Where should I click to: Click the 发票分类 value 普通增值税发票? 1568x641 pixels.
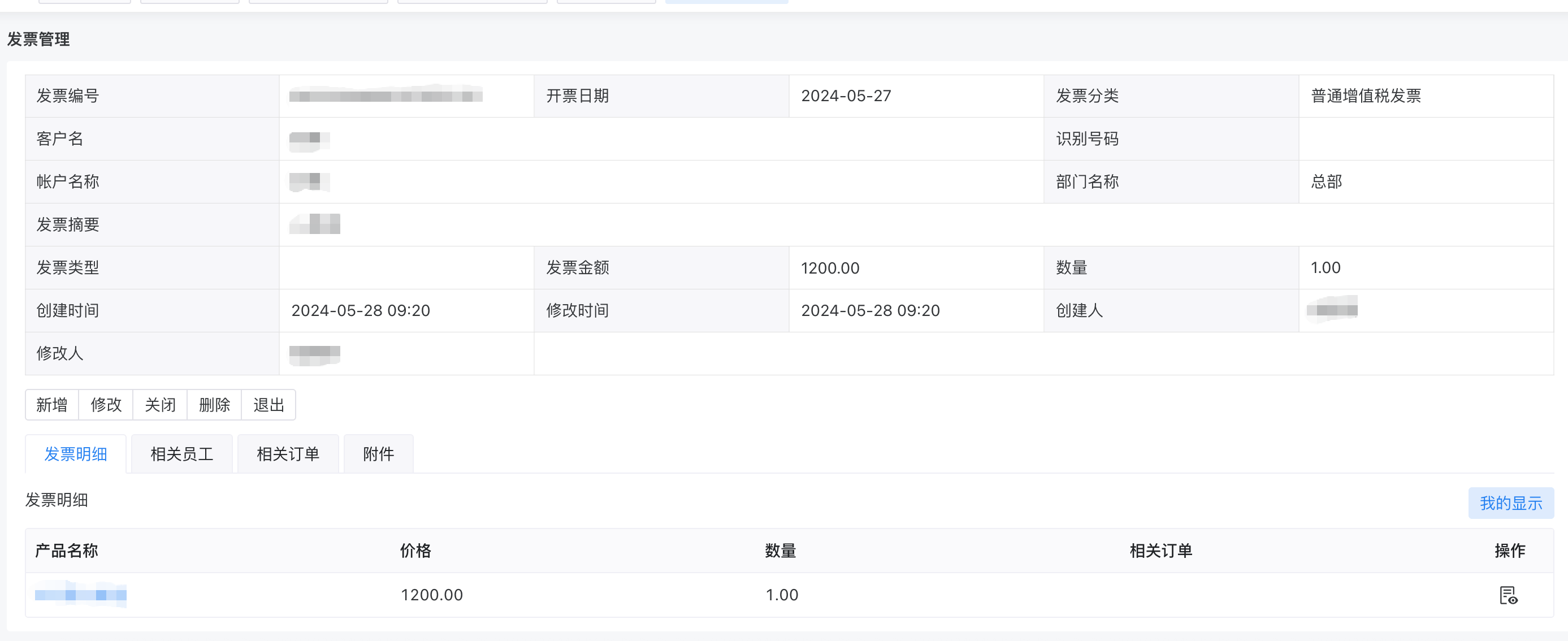click(1365, 96)
